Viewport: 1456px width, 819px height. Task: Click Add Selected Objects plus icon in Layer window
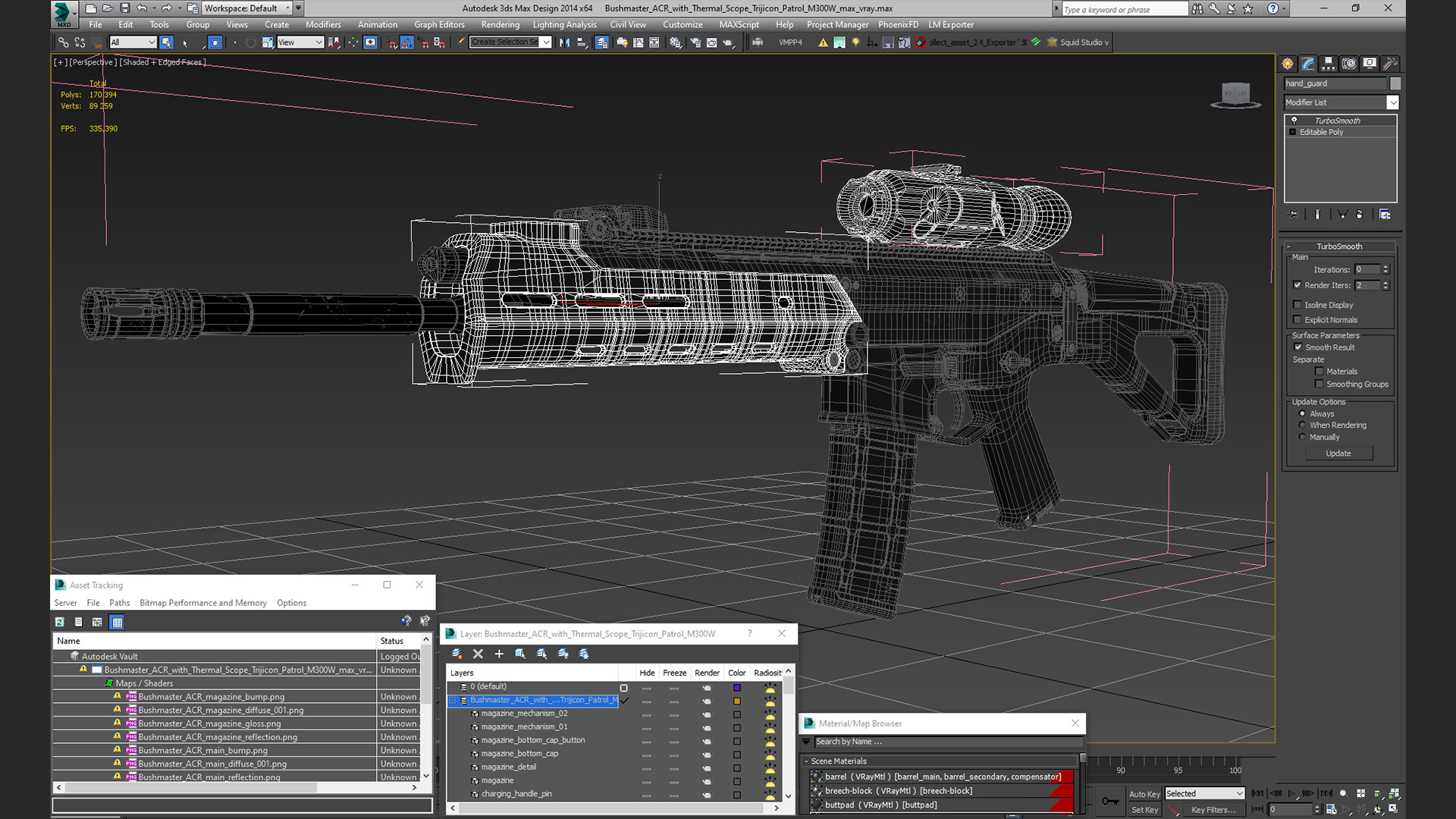click(x=499, y=654)
